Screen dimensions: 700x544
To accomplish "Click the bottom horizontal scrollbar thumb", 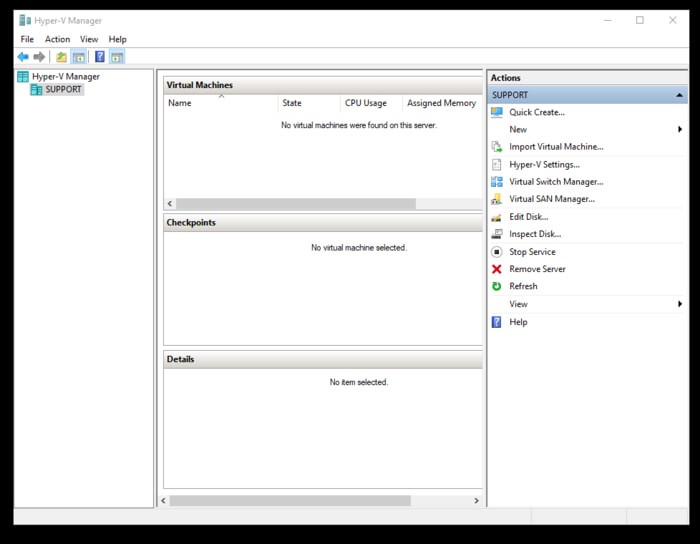I will pyautogui.click(x=290, y=501).
